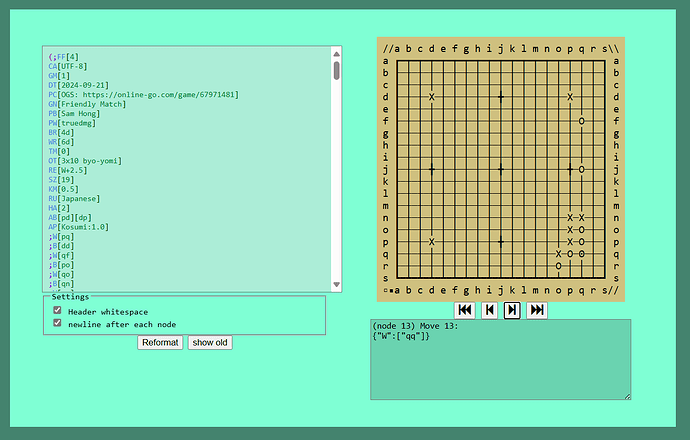Toggle newline after each node checkbox
690x440 pixels.
(57, 323)
